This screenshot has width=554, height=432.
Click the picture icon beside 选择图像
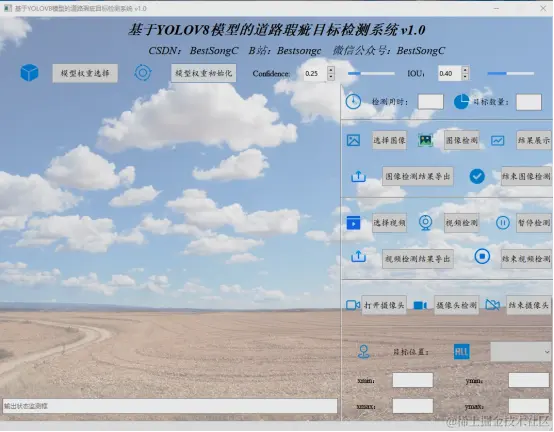click(x=353, y=140)
